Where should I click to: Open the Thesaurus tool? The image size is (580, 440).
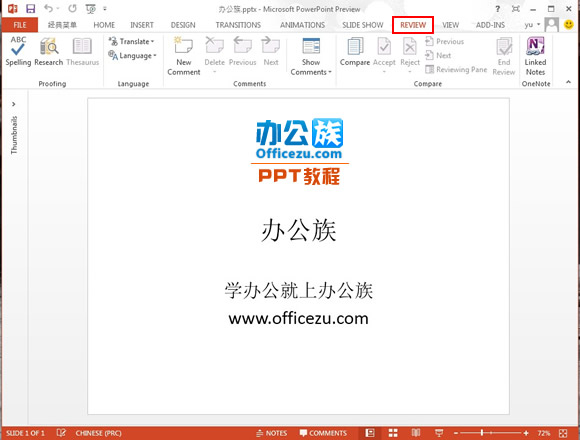pyautogui.click(x=82, y=51)
